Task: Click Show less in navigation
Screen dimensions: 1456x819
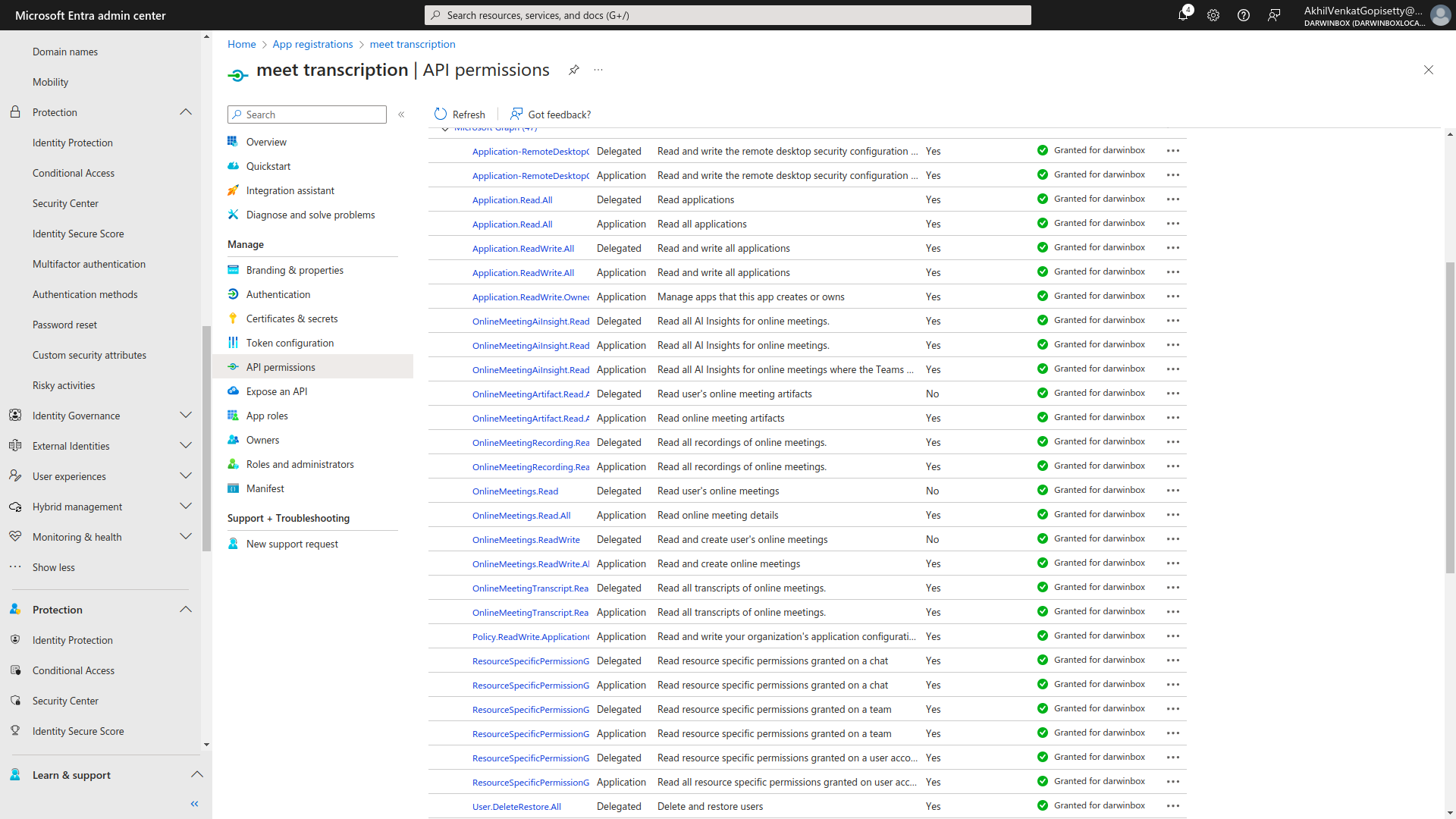Action: click(54, 567)
